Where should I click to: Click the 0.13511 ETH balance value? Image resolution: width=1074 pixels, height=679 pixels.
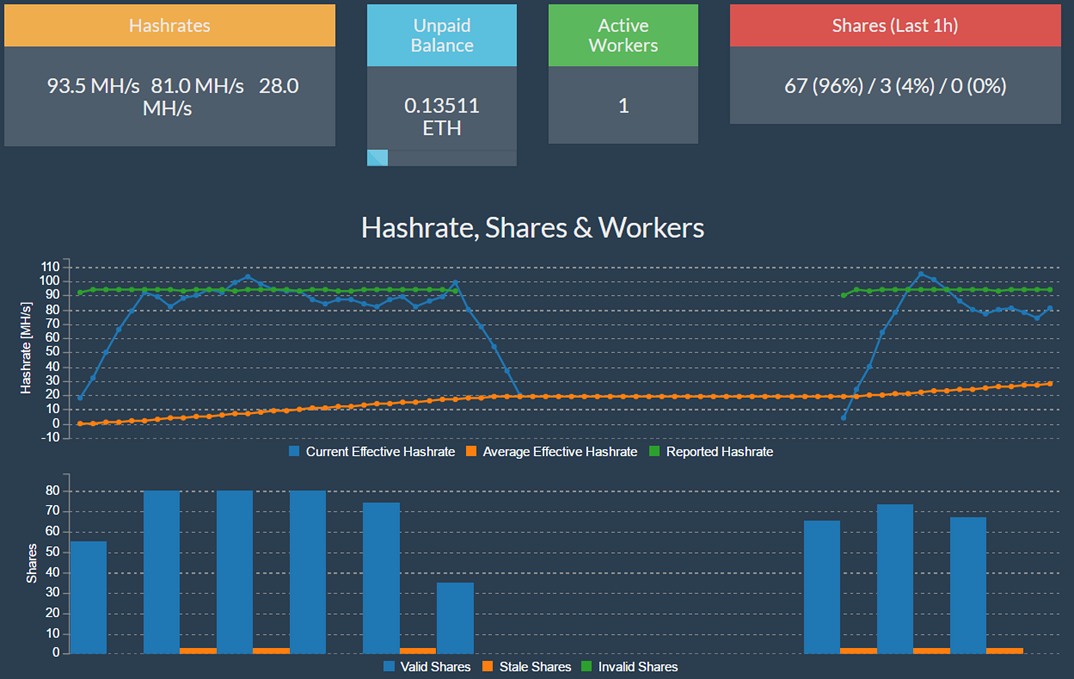441,116
